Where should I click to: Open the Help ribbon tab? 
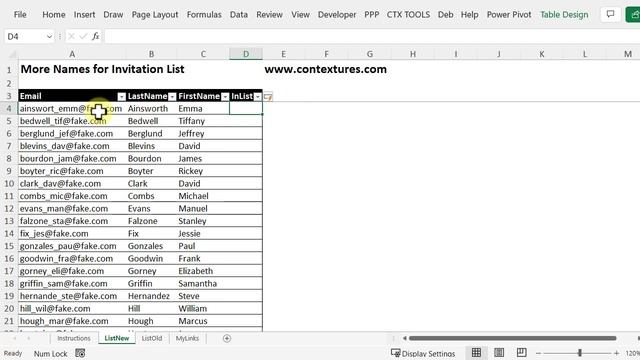click(469, 15)
